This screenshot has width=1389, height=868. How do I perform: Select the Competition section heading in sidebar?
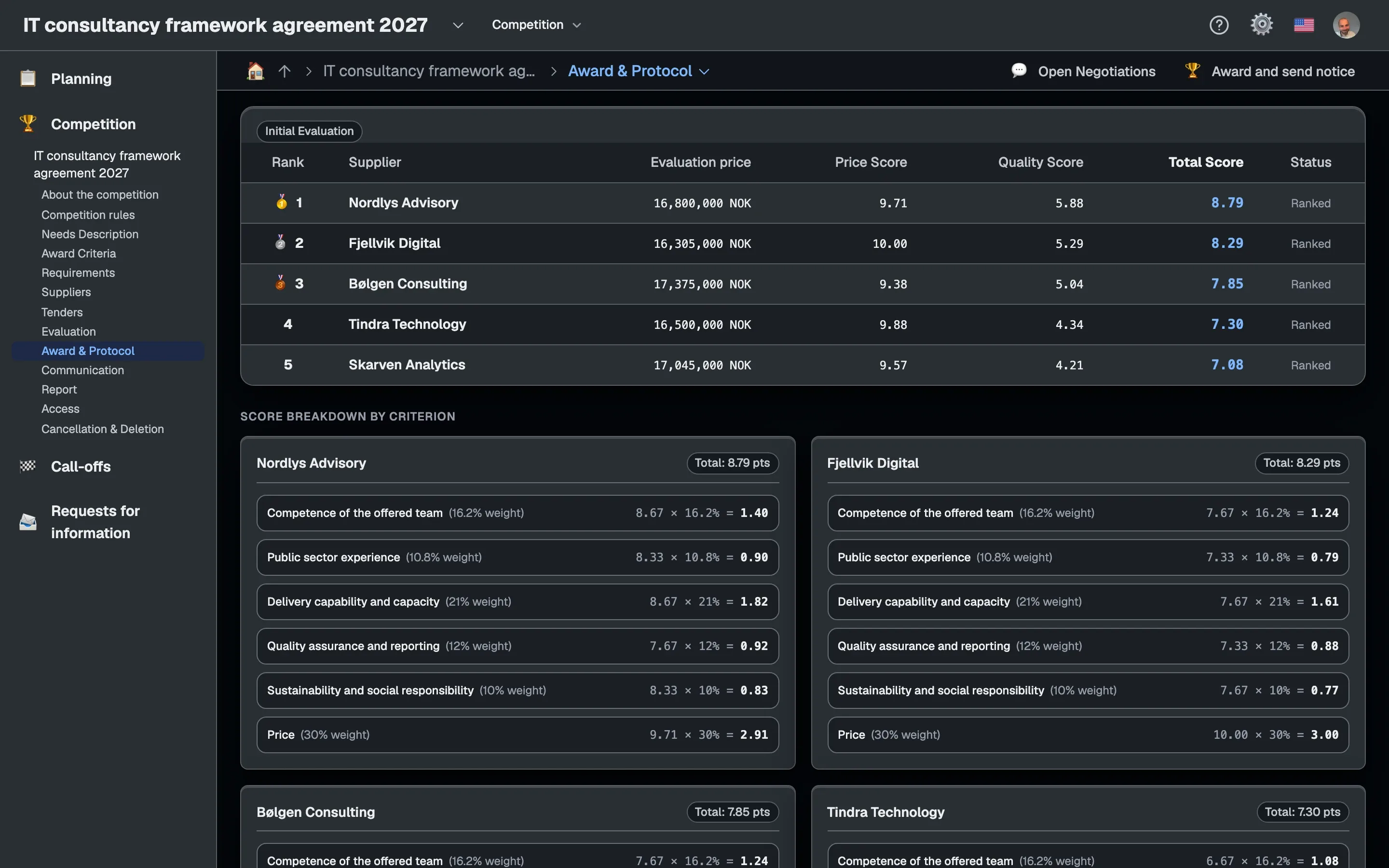click(x=93, y=124)
